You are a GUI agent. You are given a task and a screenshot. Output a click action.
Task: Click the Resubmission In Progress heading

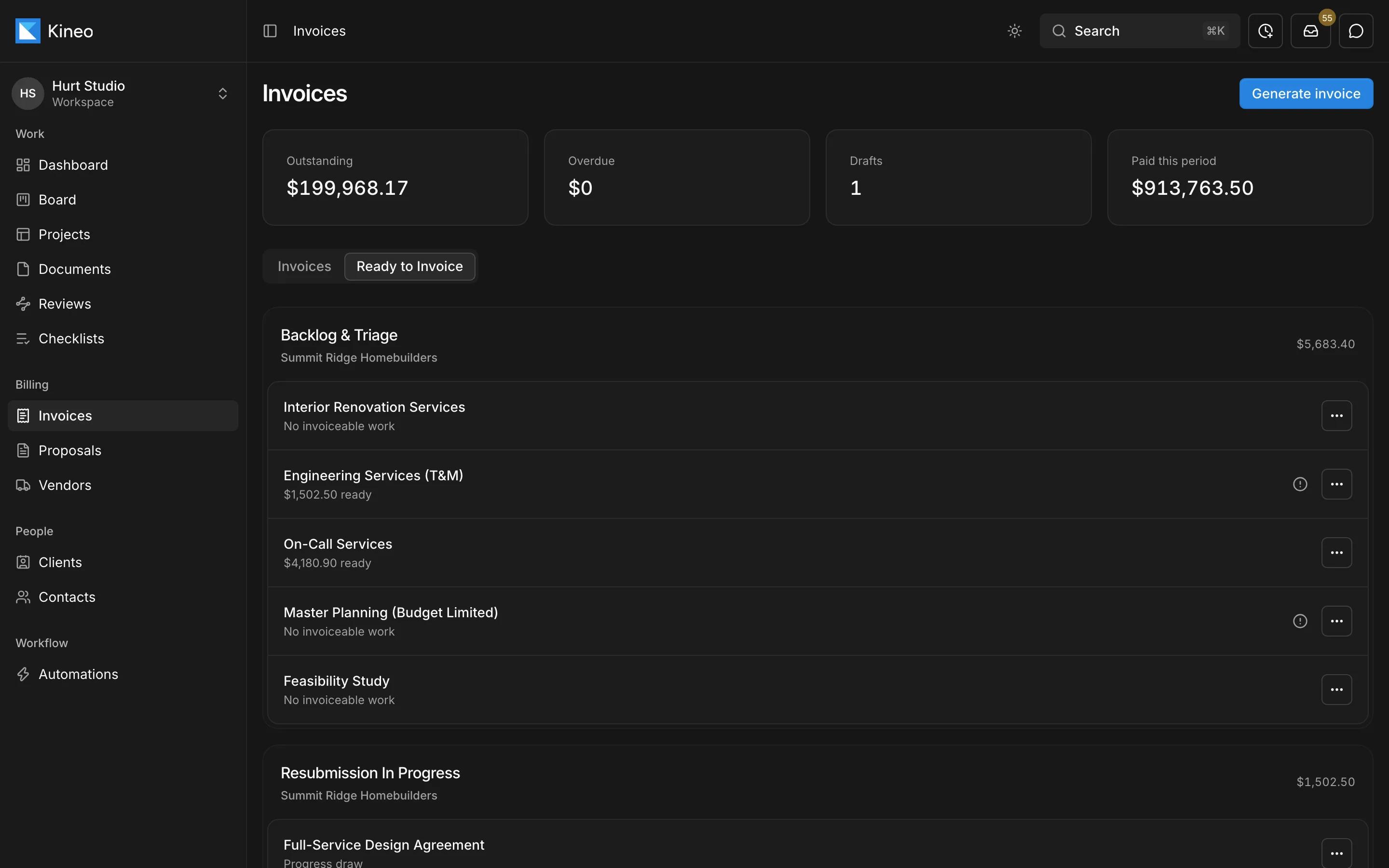tap(370, 773)
